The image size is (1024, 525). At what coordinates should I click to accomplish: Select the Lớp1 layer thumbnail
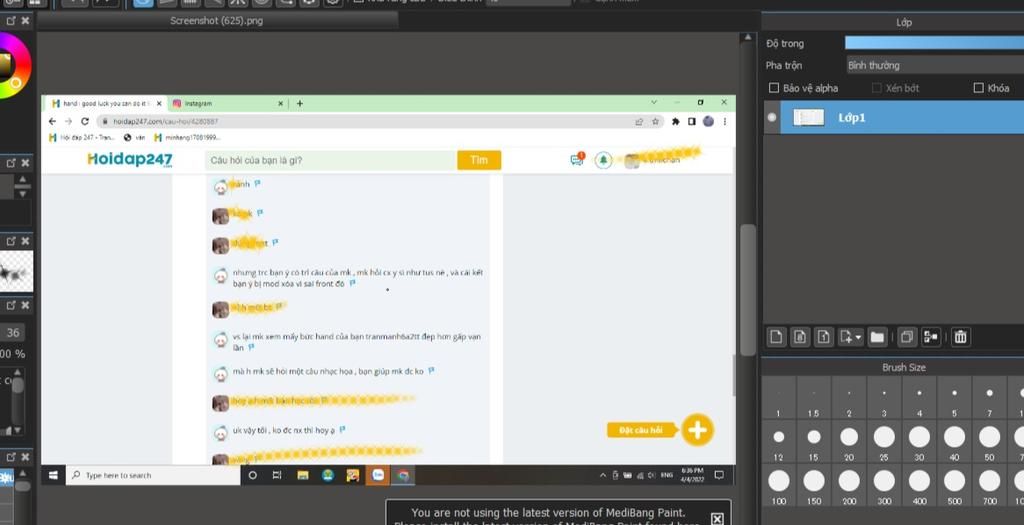808,118
